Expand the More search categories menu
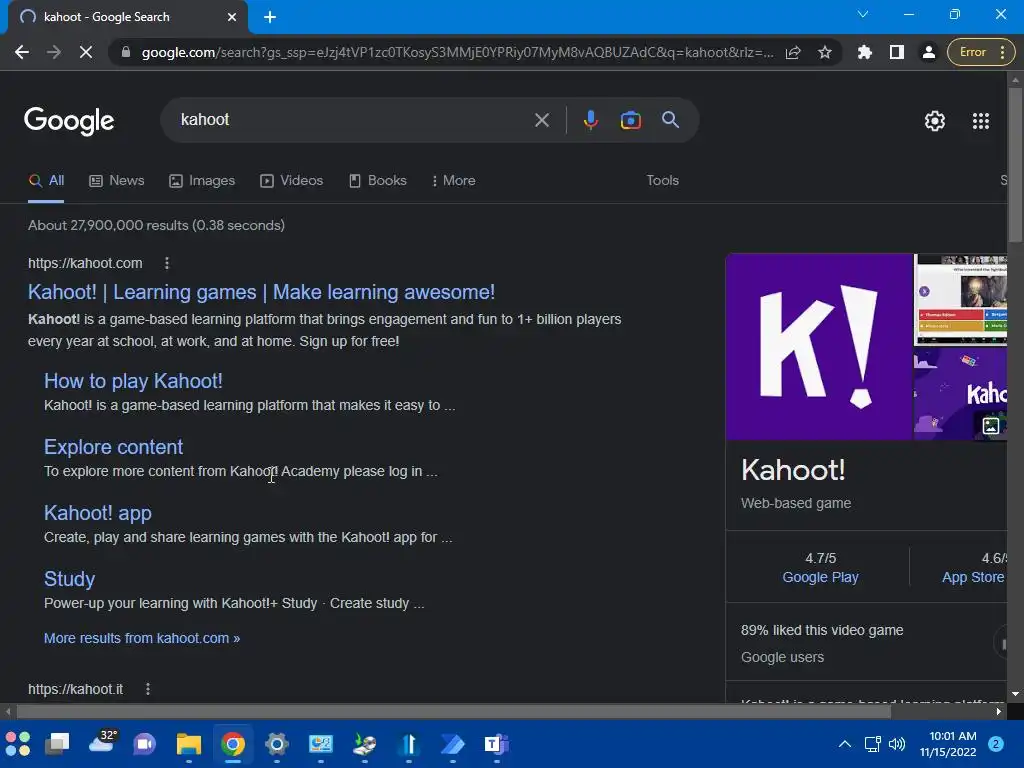Screen dimensions: 1024x768 [453, 181]
